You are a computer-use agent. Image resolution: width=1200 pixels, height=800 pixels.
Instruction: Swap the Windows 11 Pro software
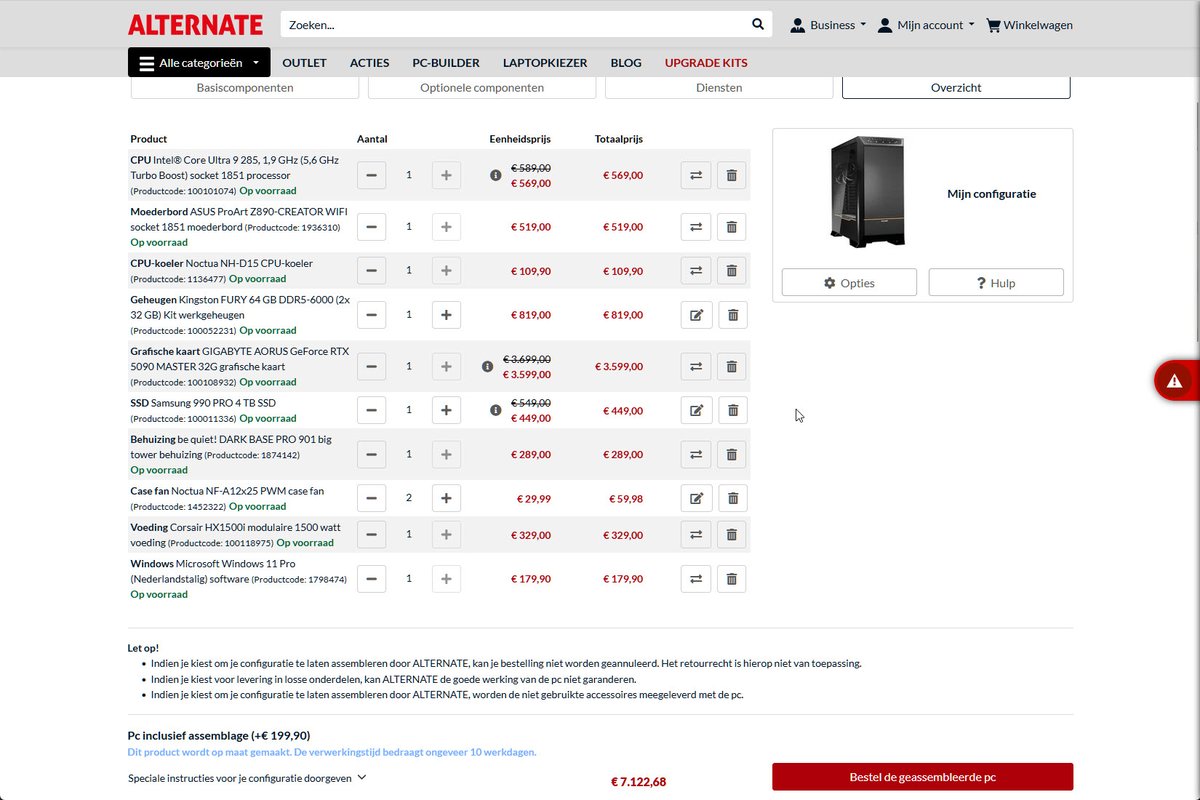pos(696,579)
